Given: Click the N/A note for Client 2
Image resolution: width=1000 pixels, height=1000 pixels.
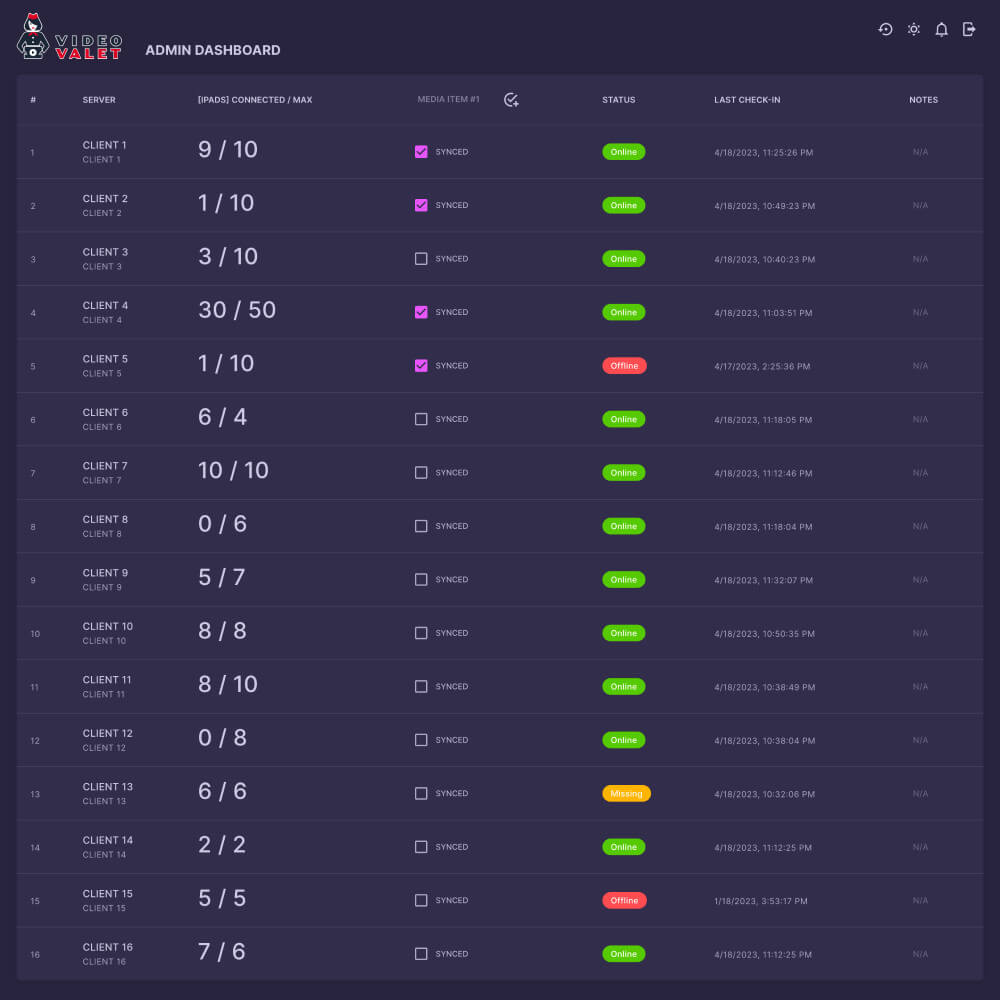Looking at the screenshot, I should 920,205.
